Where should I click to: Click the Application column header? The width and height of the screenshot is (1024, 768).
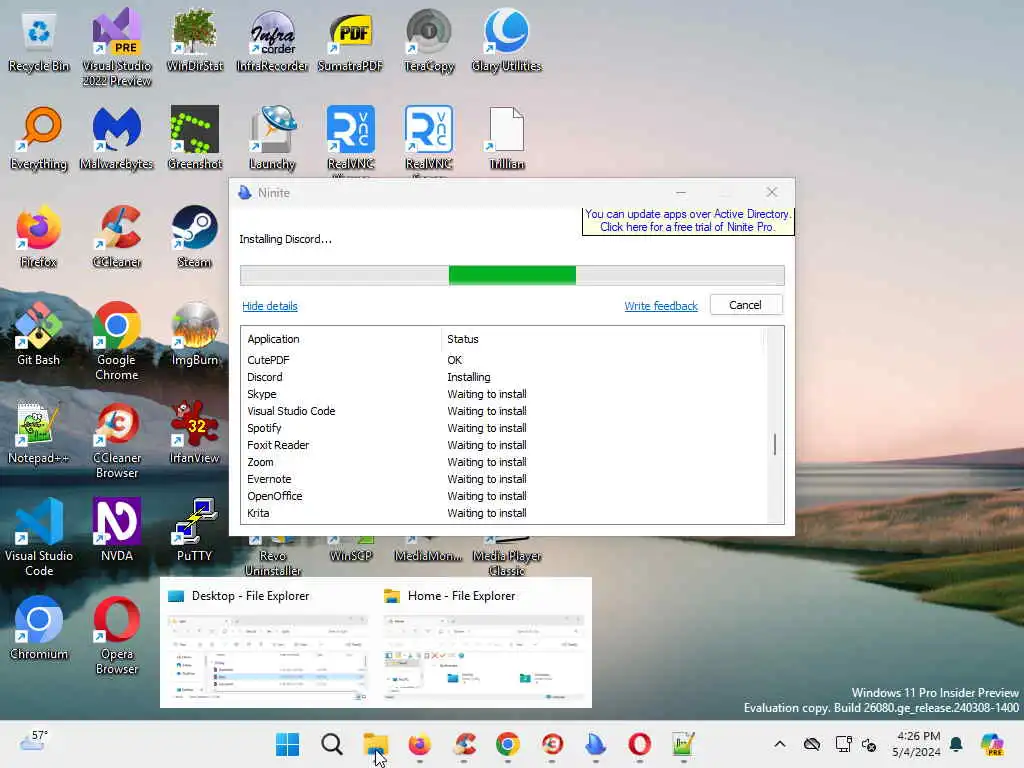[x=342, y=339]
